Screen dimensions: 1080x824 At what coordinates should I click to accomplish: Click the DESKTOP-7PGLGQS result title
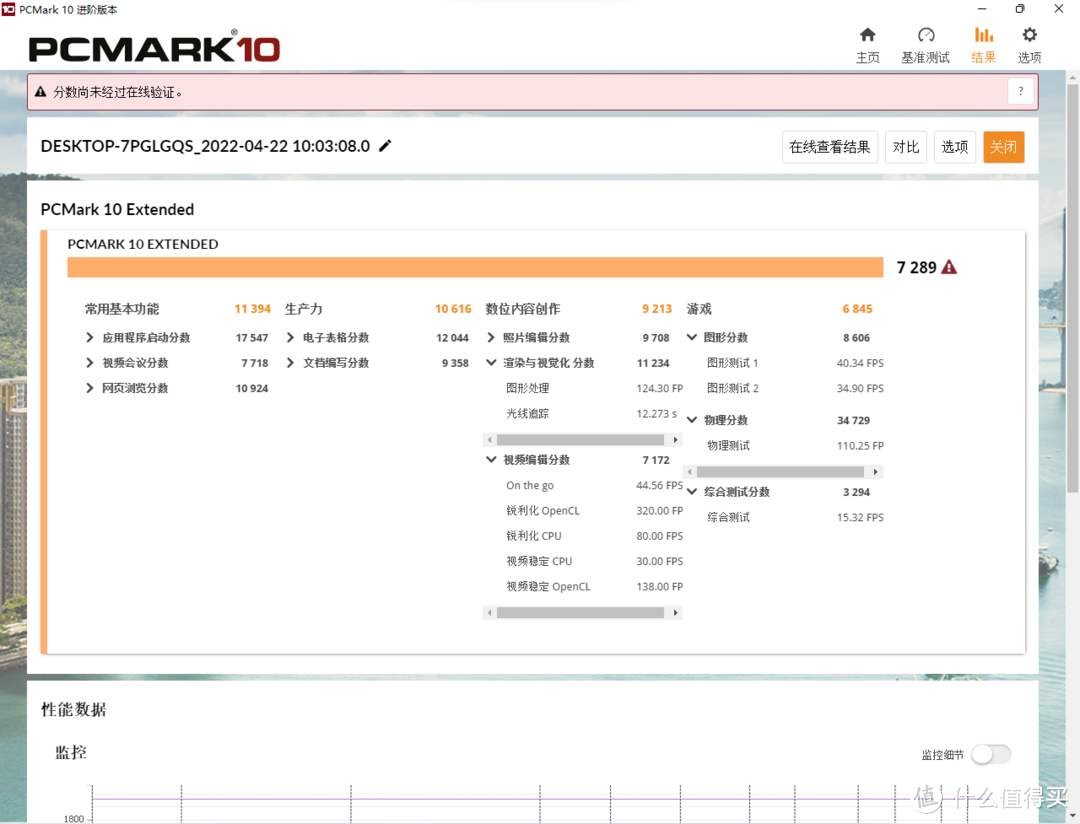point(205,146)
